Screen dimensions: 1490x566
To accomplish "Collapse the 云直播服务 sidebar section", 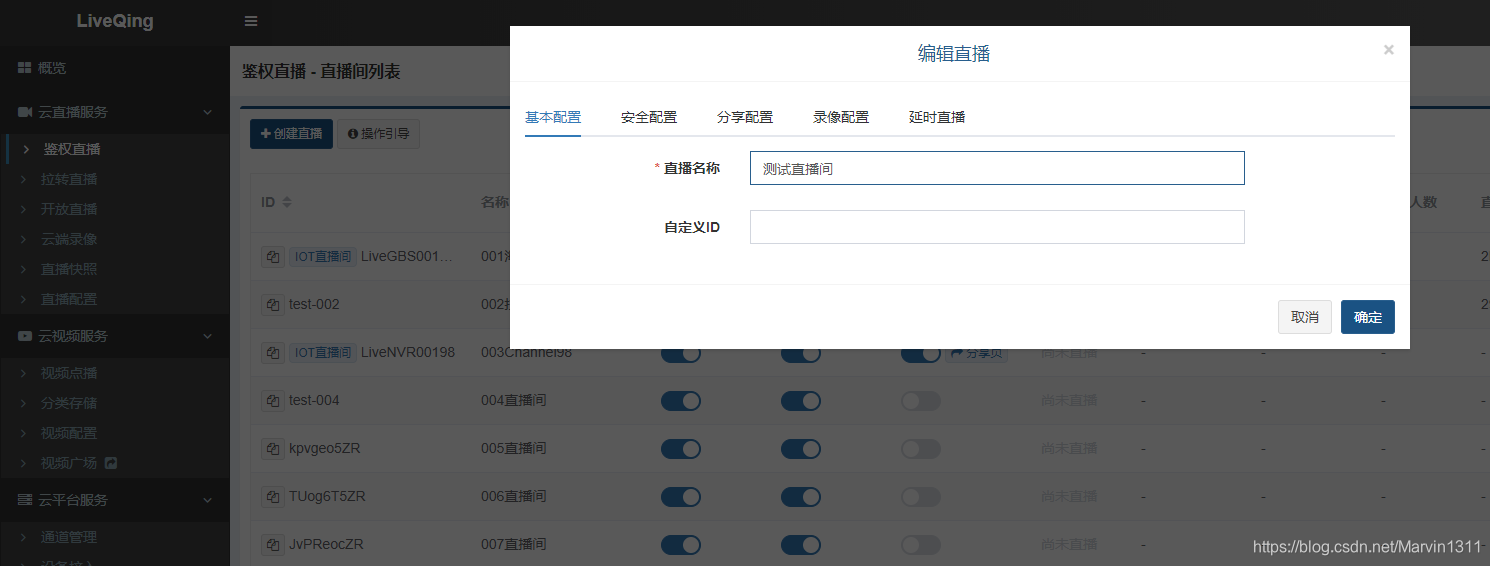I will tap(114, 112).
